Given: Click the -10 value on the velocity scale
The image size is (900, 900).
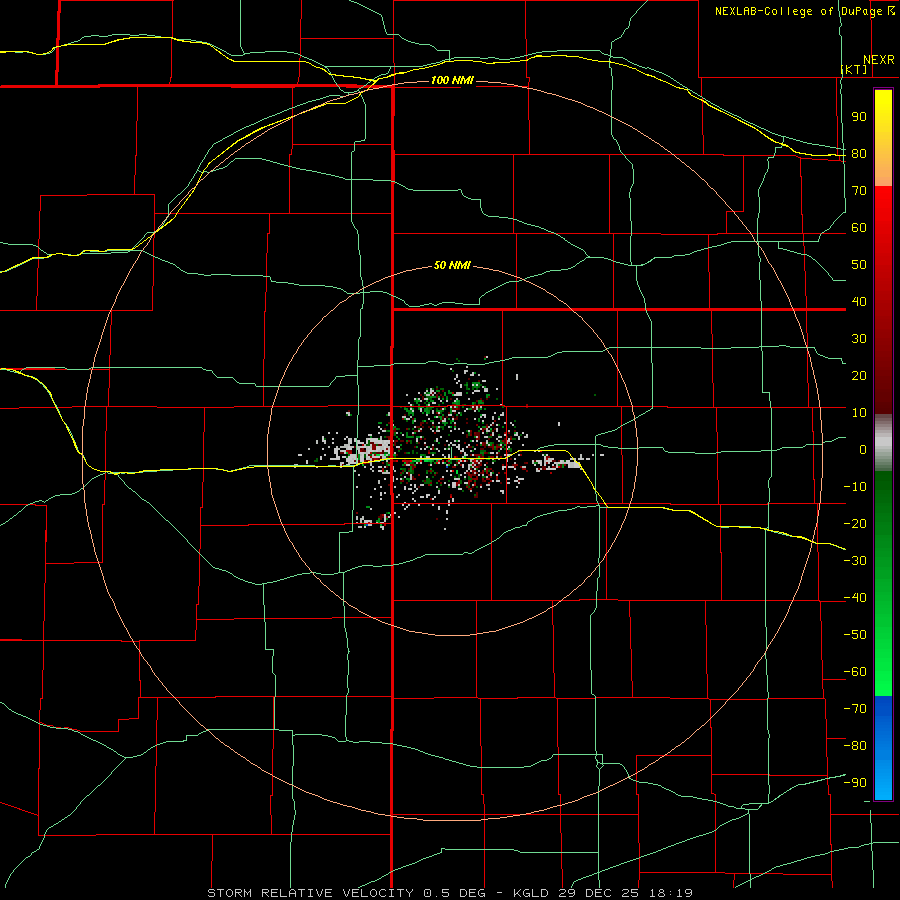Looking at the screenshot, I should click(x=855, y=487).
